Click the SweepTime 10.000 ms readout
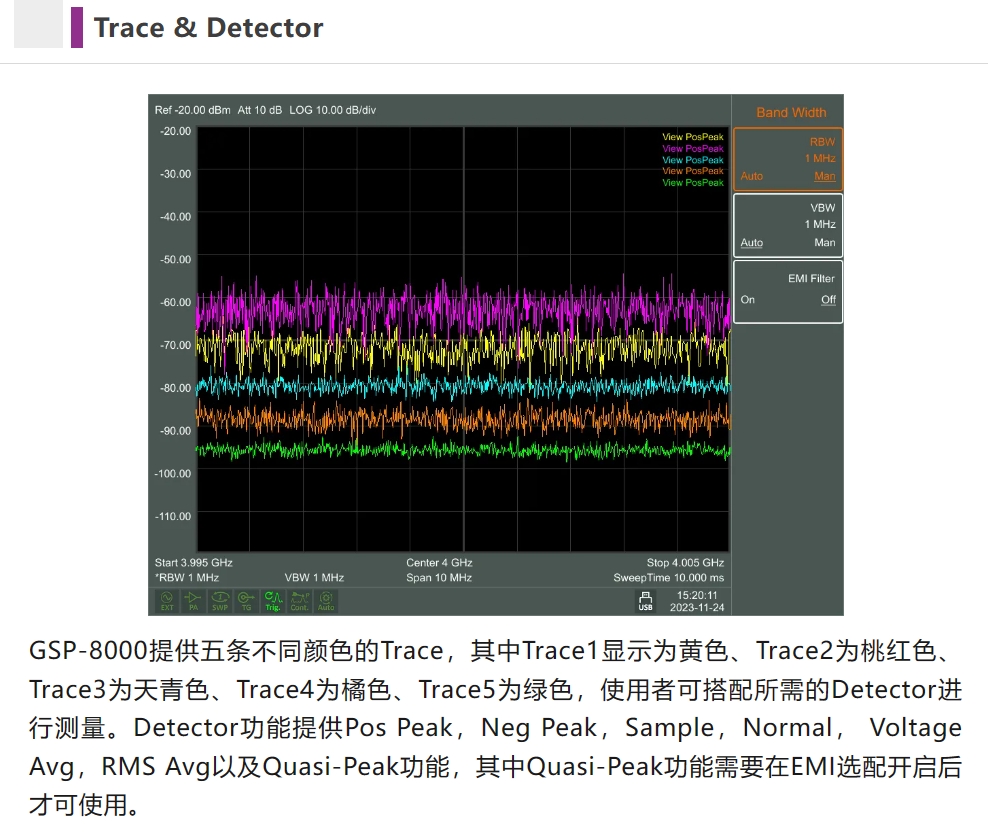 668,578
